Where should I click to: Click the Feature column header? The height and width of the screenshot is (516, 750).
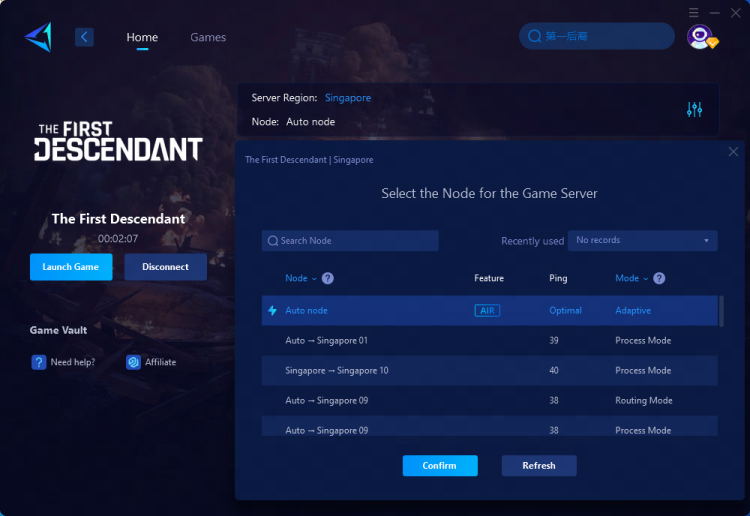point(489,278)
